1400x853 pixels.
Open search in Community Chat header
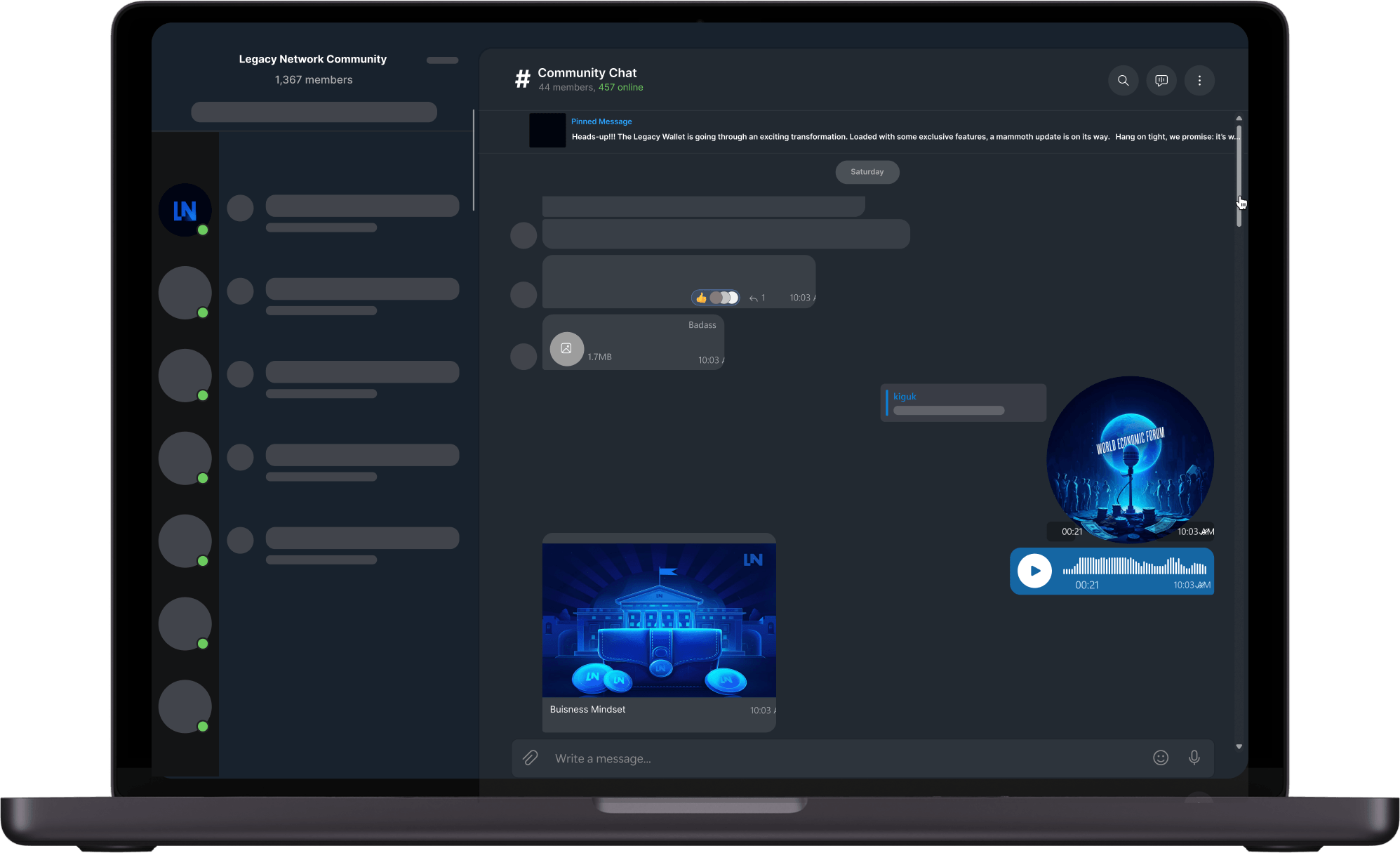pyautogui.click(x=1123, y=81)
